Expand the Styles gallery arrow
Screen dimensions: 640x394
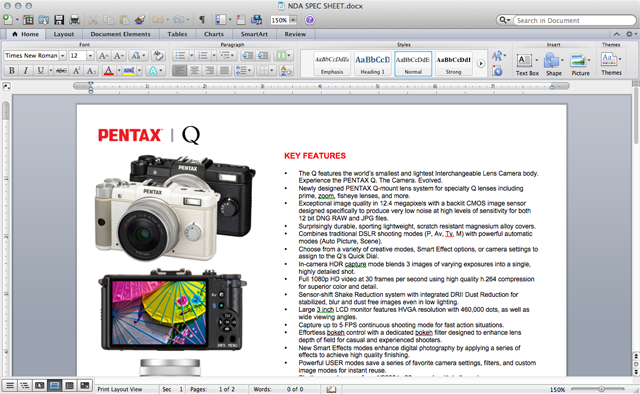click(481, 64)
